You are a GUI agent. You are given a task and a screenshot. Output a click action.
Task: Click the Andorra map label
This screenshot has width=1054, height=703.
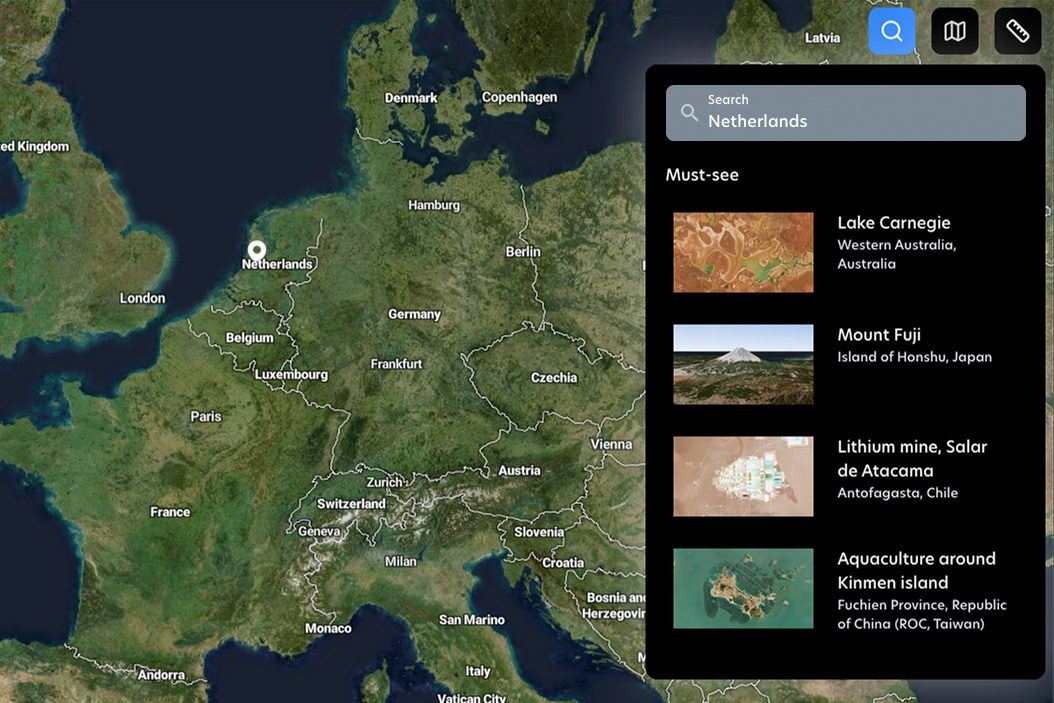coord(161,675)
